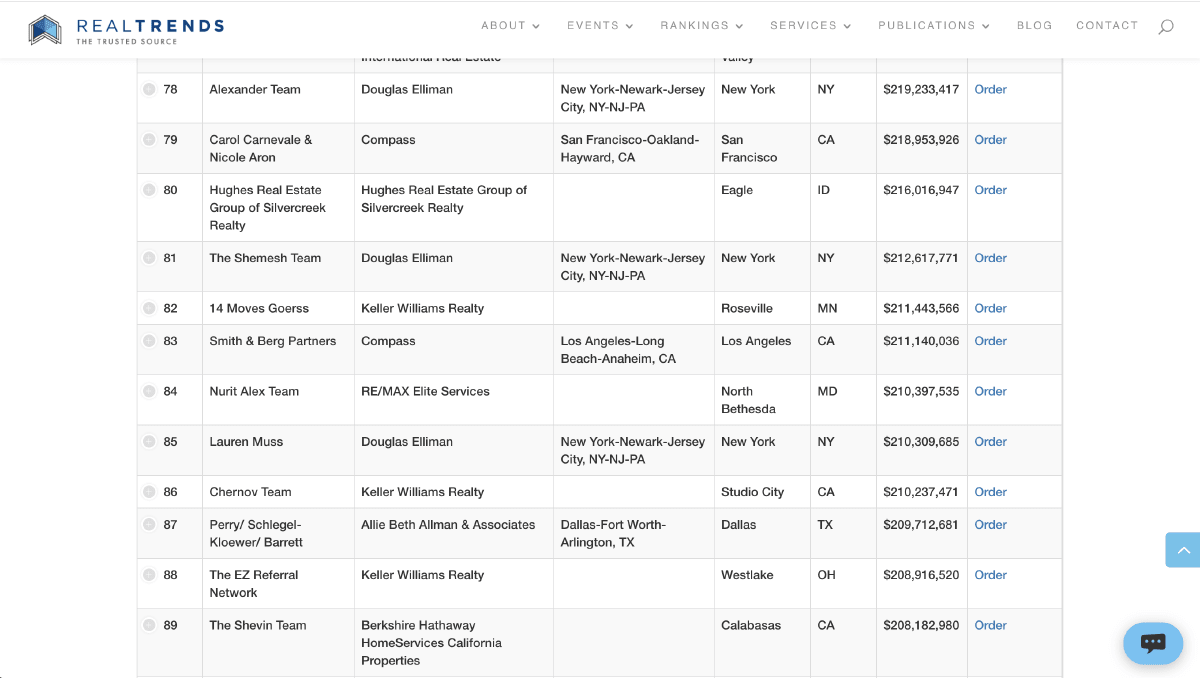This screenshot has width=1200, height=678.
Task: Expand the Rankings dropdown menu
Action: (x=702, y=26)
